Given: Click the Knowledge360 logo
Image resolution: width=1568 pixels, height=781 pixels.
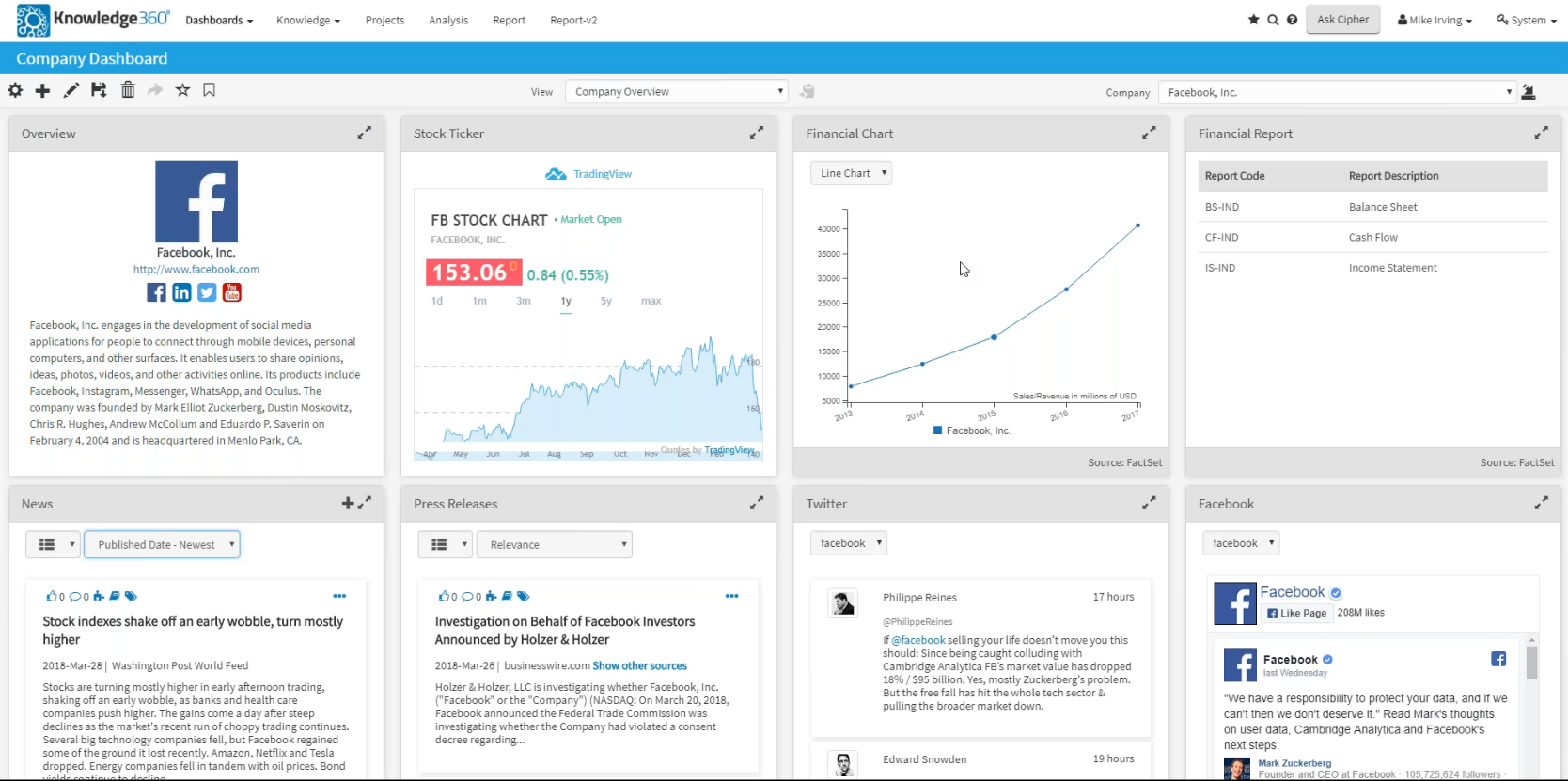Looking at the screenshot, I should pyautogui.click(x=93, y=20).
